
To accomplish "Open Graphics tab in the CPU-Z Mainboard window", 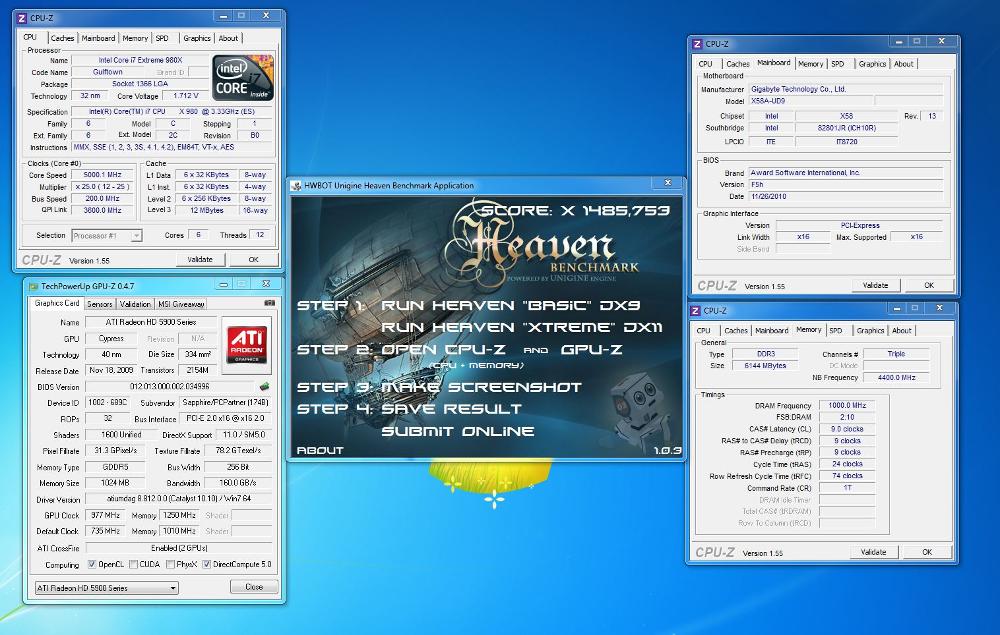I will point(872,64).
